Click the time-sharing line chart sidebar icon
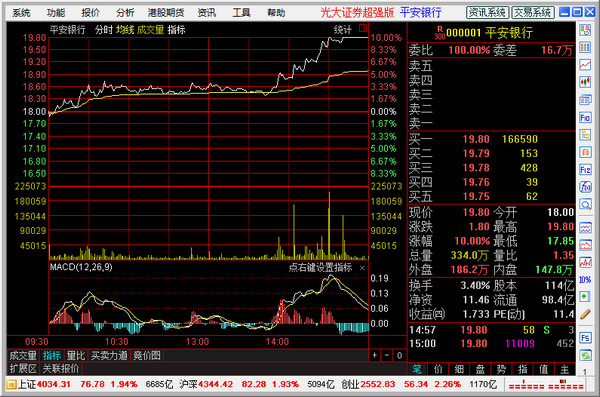This screenshot has height=397, width=600. click(x=585, y=65)
